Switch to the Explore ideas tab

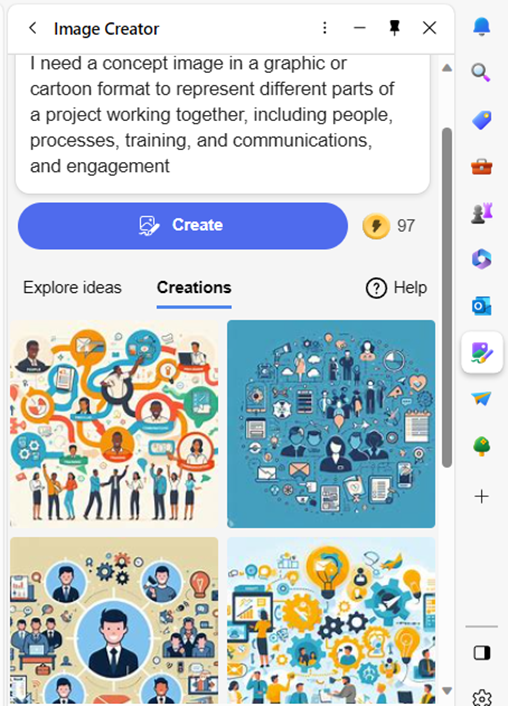click(73, 288)
